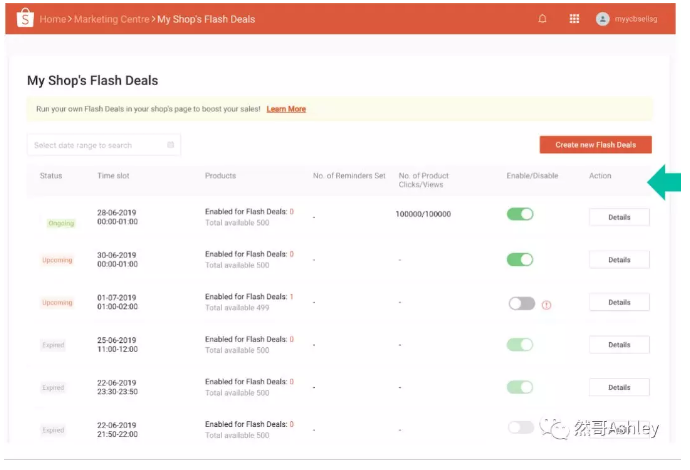The image size is (690, 470).
Task: Click the user avatar icon
Action: pyautogui.click(x=602, y=19)
